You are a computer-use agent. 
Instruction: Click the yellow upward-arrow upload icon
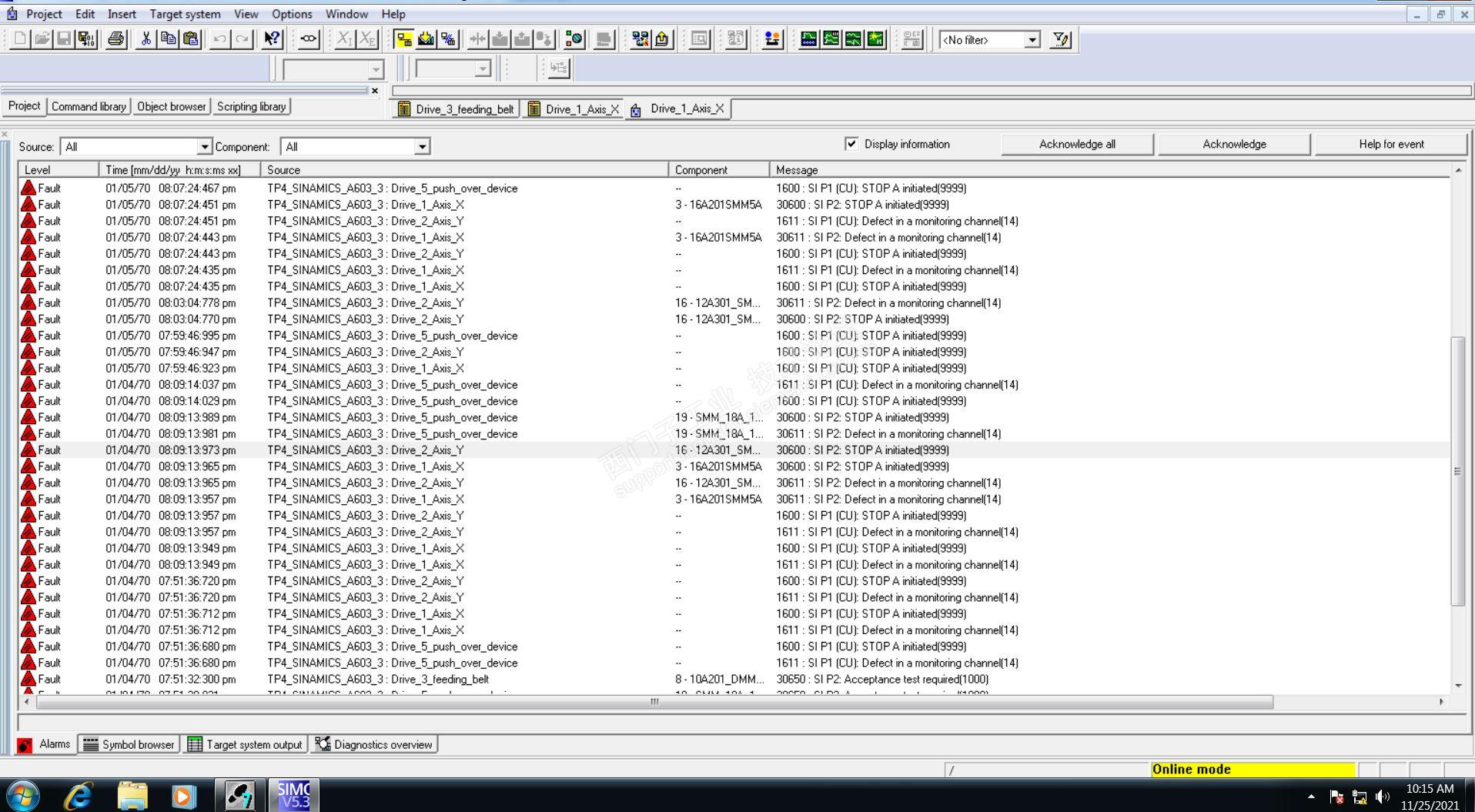pos(662,39)
